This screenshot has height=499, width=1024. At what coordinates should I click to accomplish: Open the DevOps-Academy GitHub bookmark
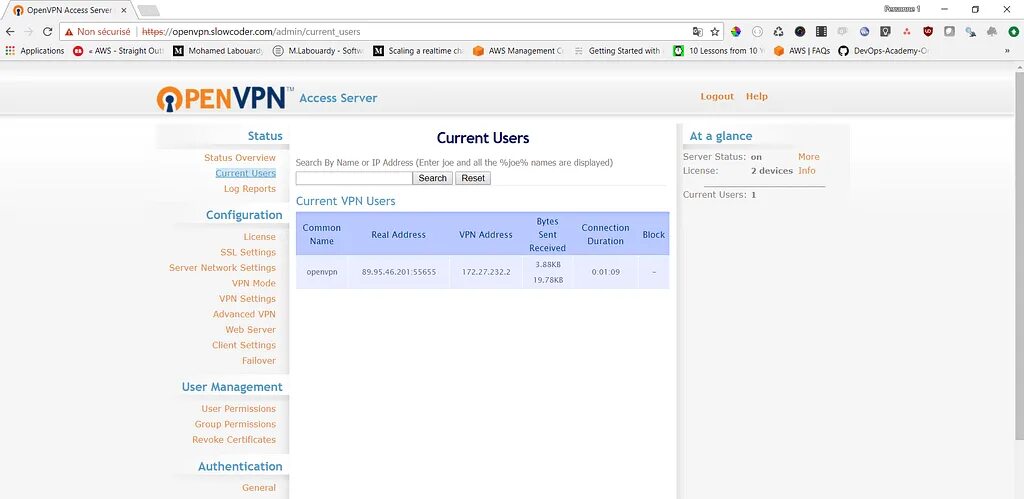coord(885,50)
